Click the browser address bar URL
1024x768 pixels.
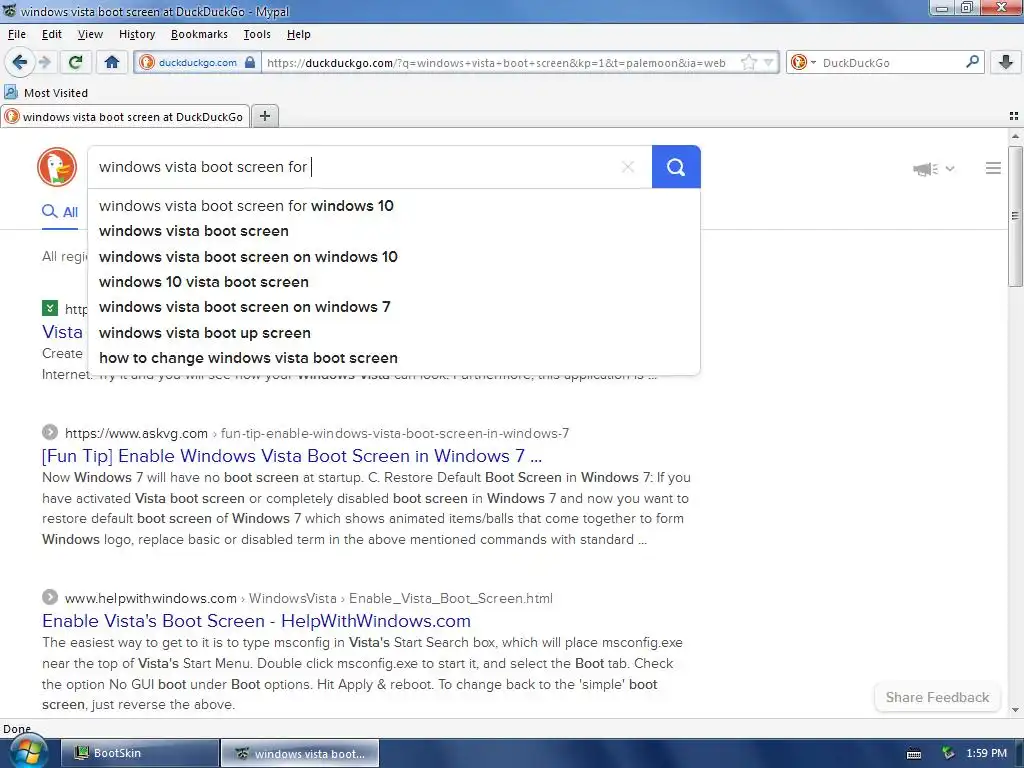(x=496, y=63)
